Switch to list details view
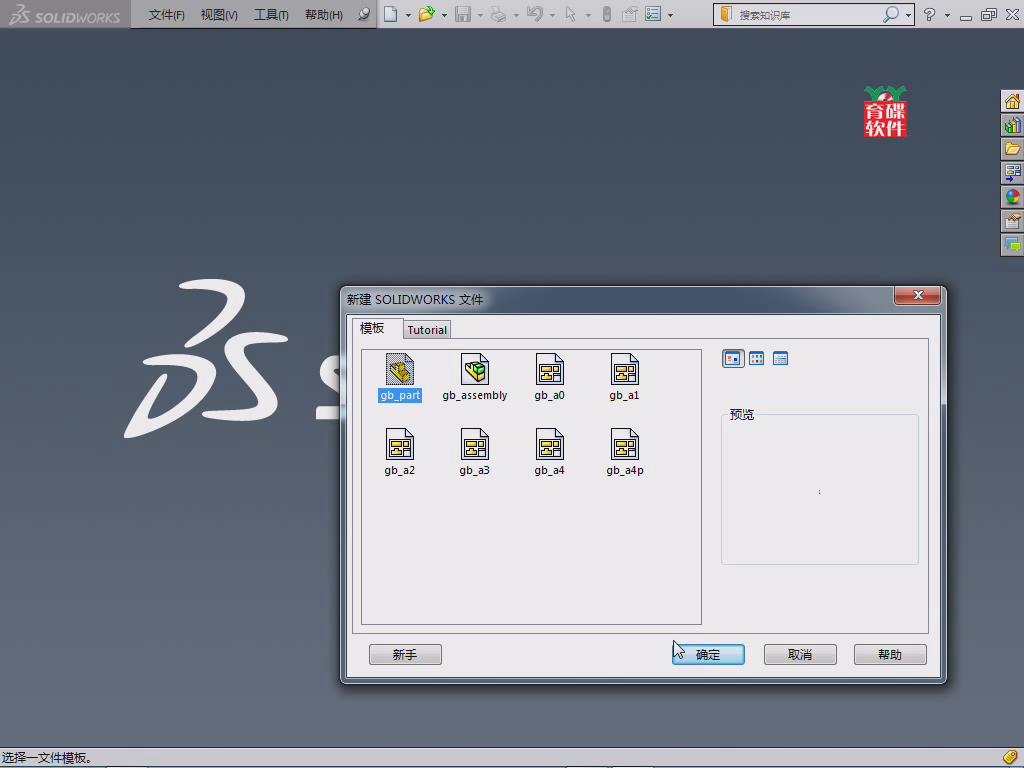This screenshot has width=1024, height=768. (x=780, y=359)
